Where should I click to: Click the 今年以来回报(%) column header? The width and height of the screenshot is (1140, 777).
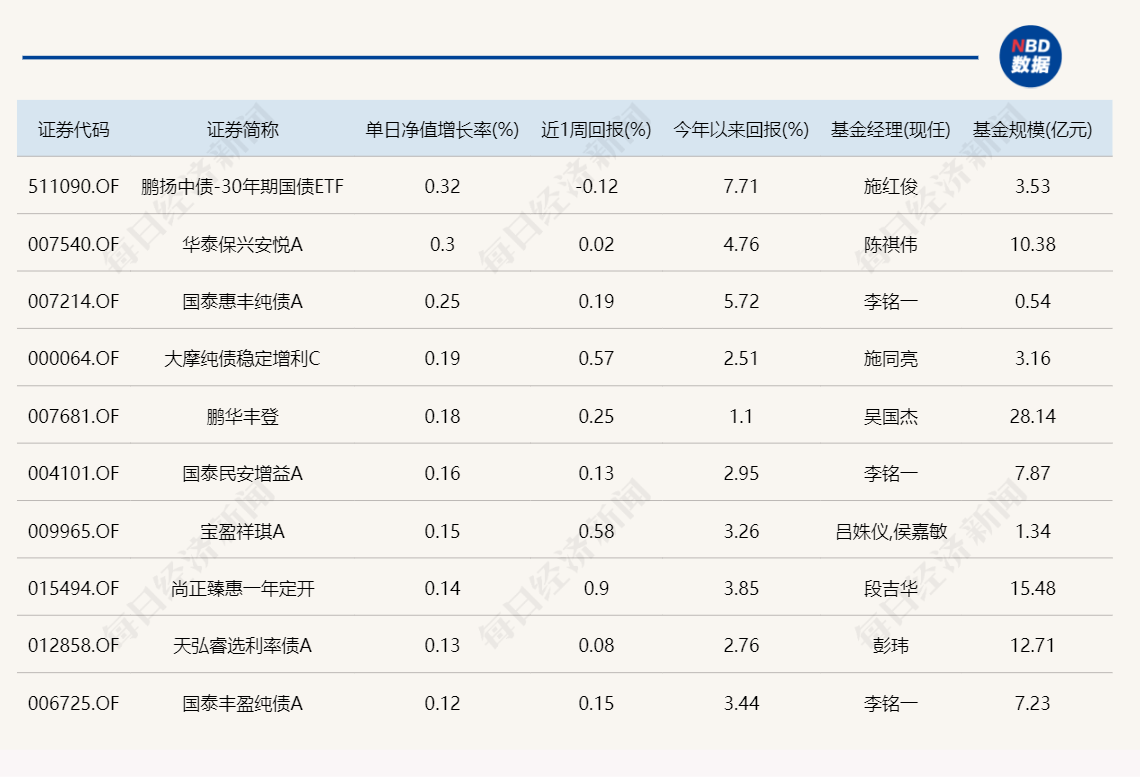(x=741, y=129)
